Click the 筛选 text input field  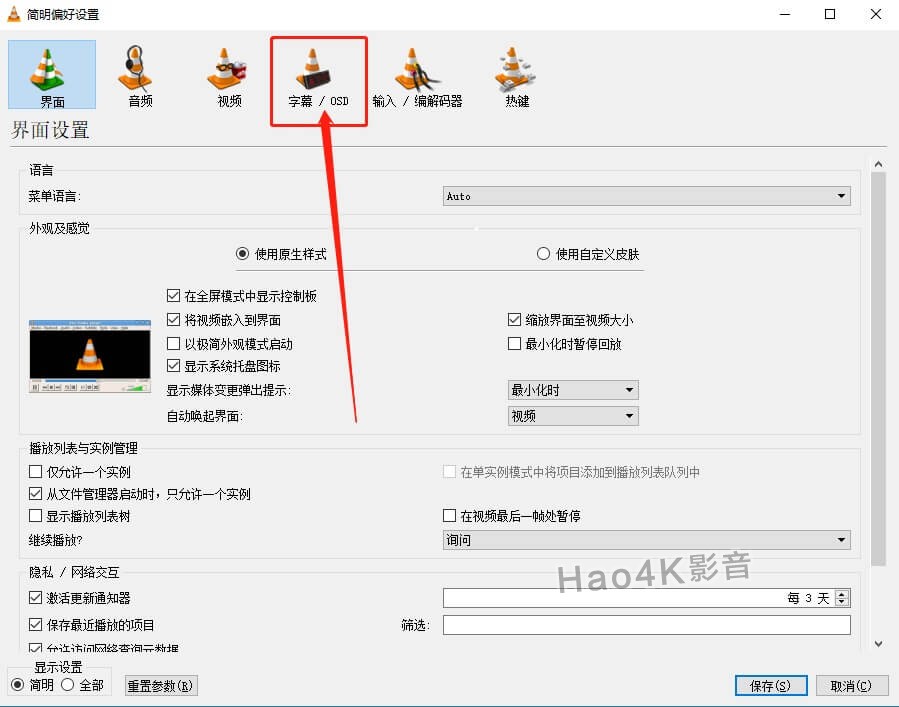tap(646, 625)
